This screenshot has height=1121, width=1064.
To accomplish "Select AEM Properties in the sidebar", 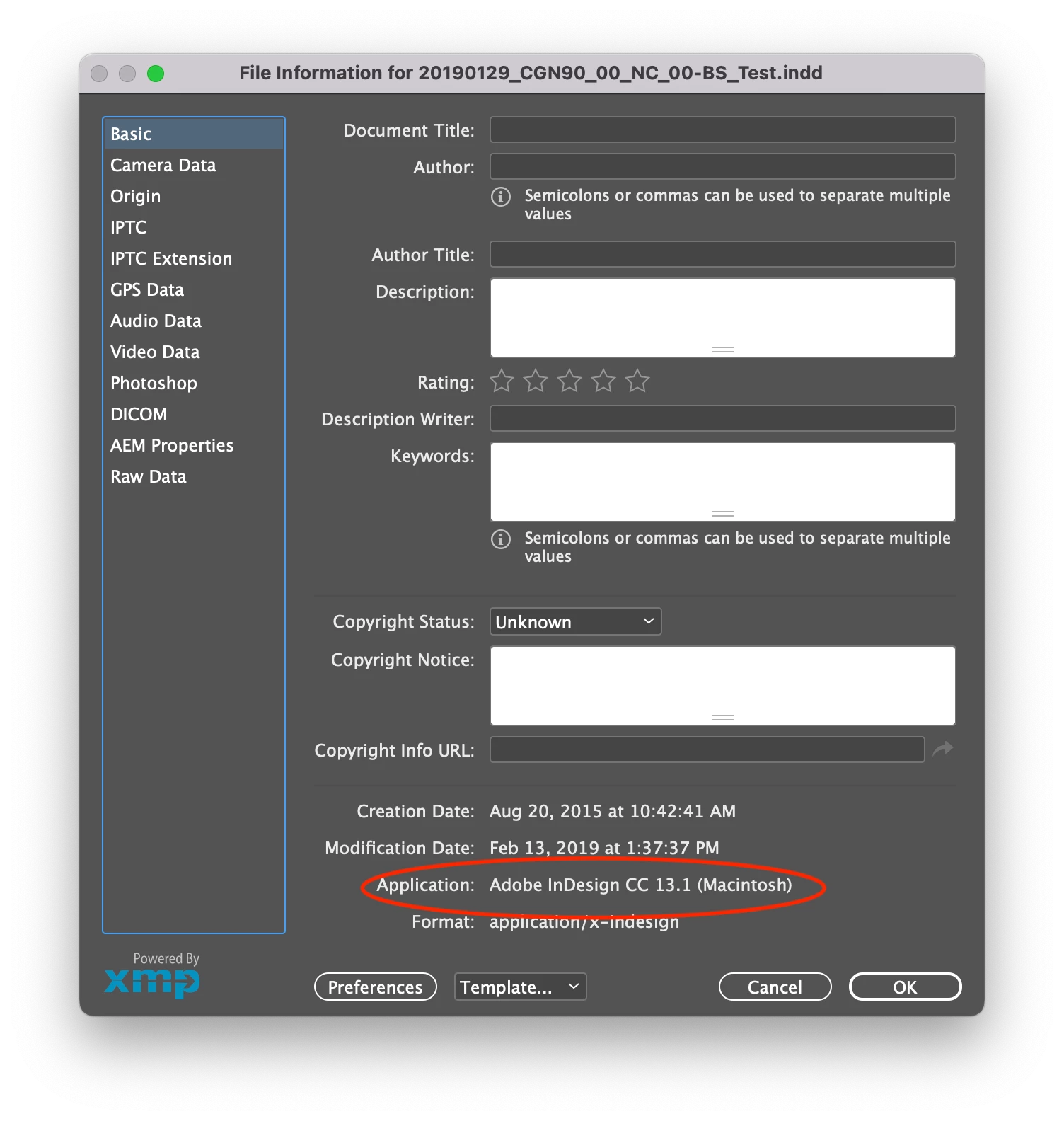I will click(x=194, y=445).
